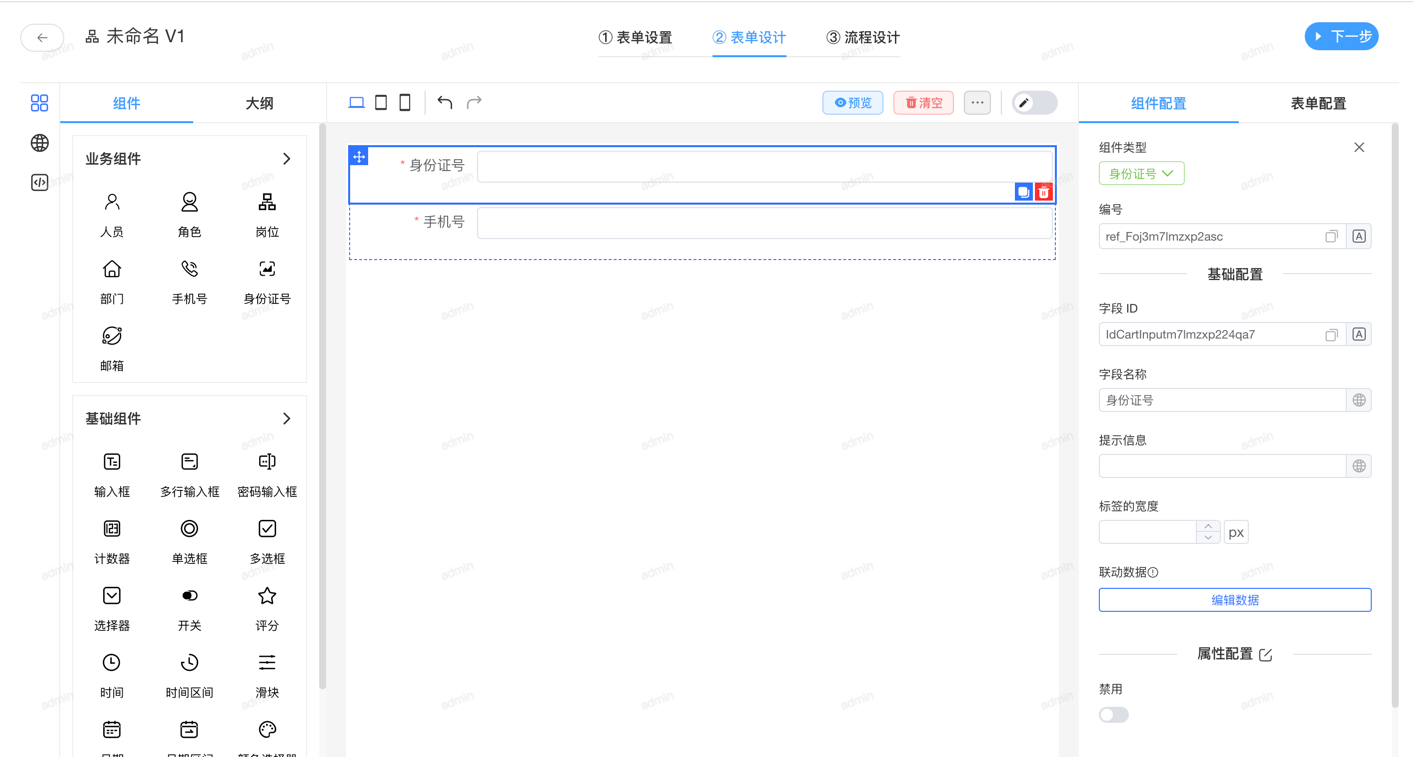Image resolution: width=1413 pixels, height=757 pixels.
Task: Click the 提示信息 input field
Action: click(1221, 466)
